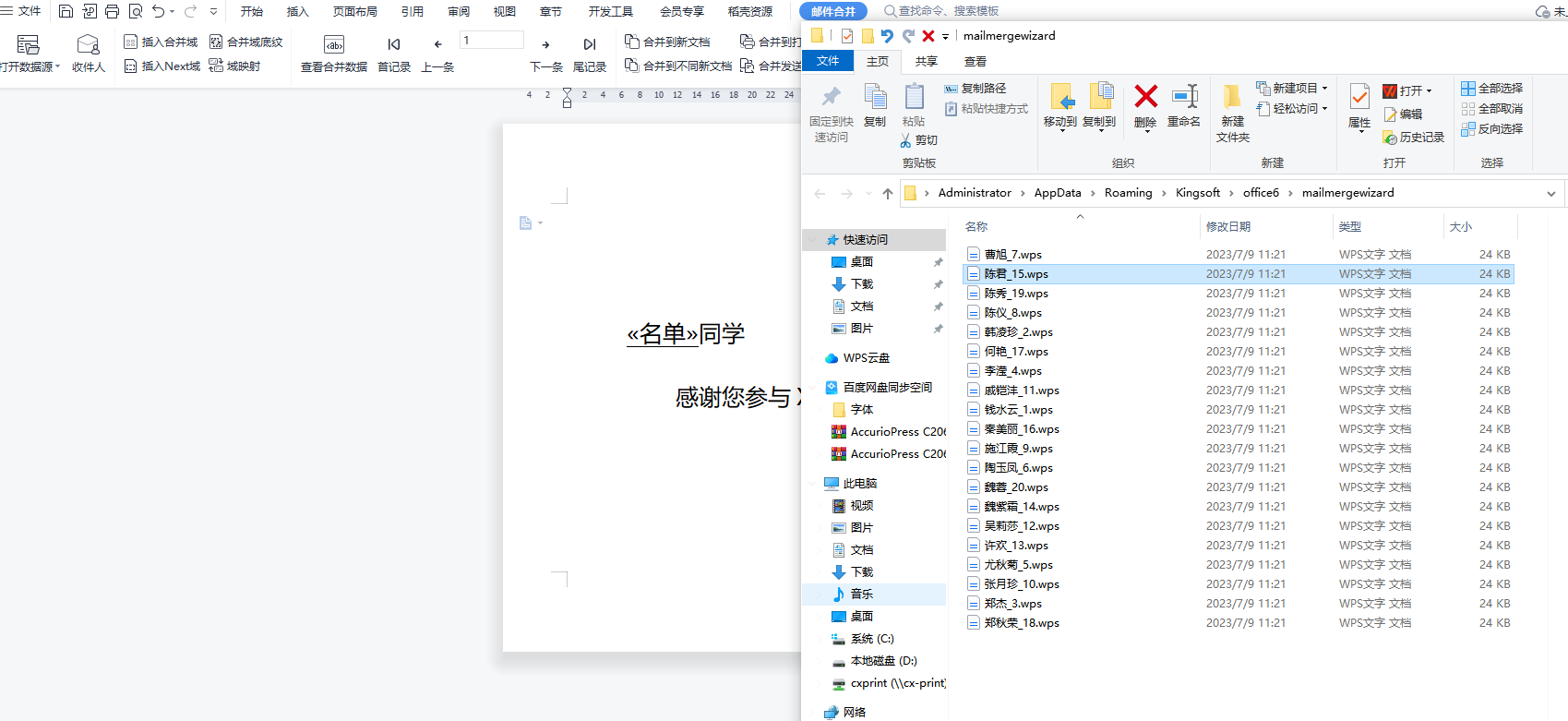
Task: Switch to the 审阅 tab in WPS
Action: pyautogui.click(x=459, y=11)
